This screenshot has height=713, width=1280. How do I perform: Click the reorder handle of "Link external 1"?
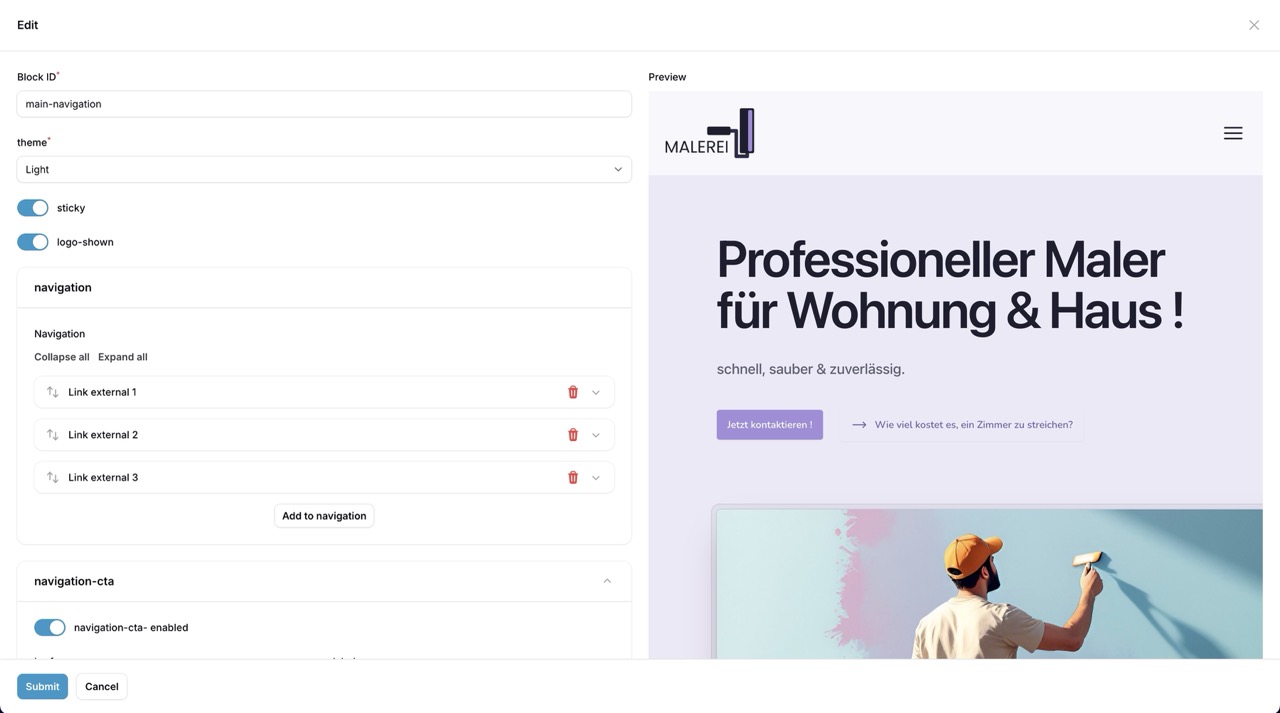51,392
